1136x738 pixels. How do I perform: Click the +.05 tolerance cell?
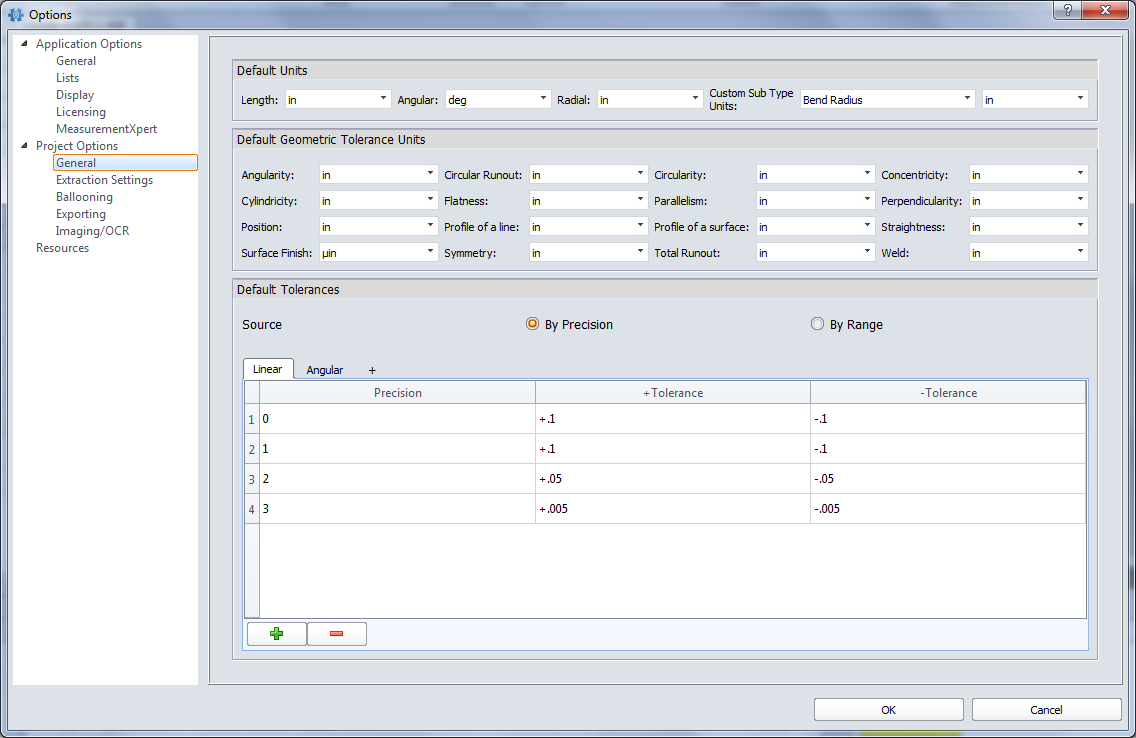[673, 479]
